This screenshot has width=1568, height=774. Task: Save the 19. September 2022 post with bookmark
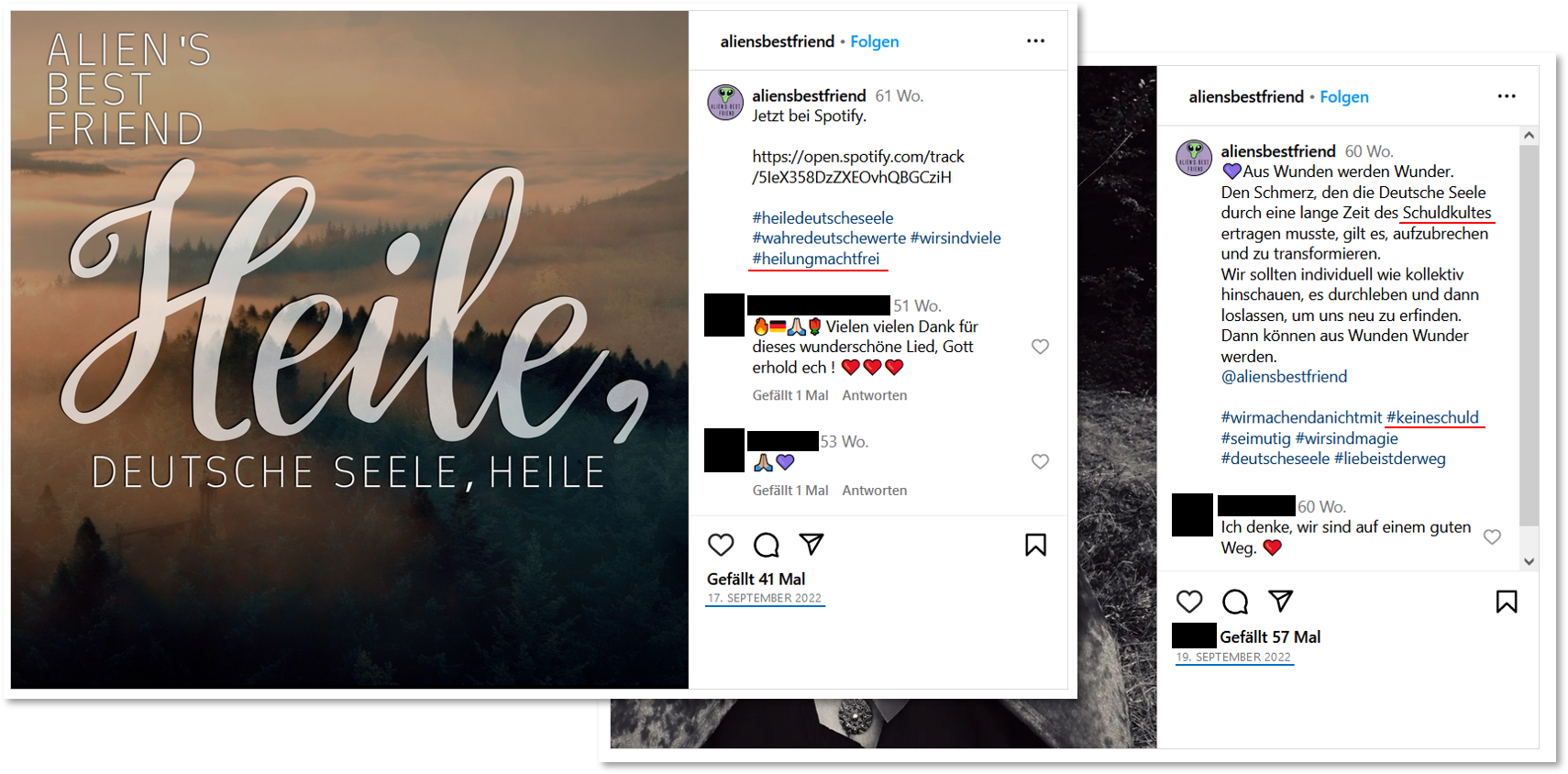pos(1507,602)
